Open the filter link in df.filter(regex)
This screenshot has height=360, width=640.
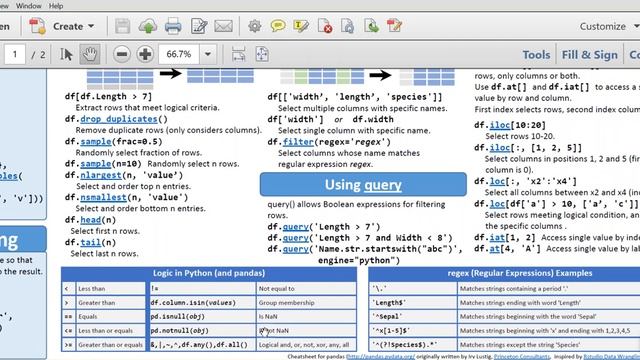point(298,142)
